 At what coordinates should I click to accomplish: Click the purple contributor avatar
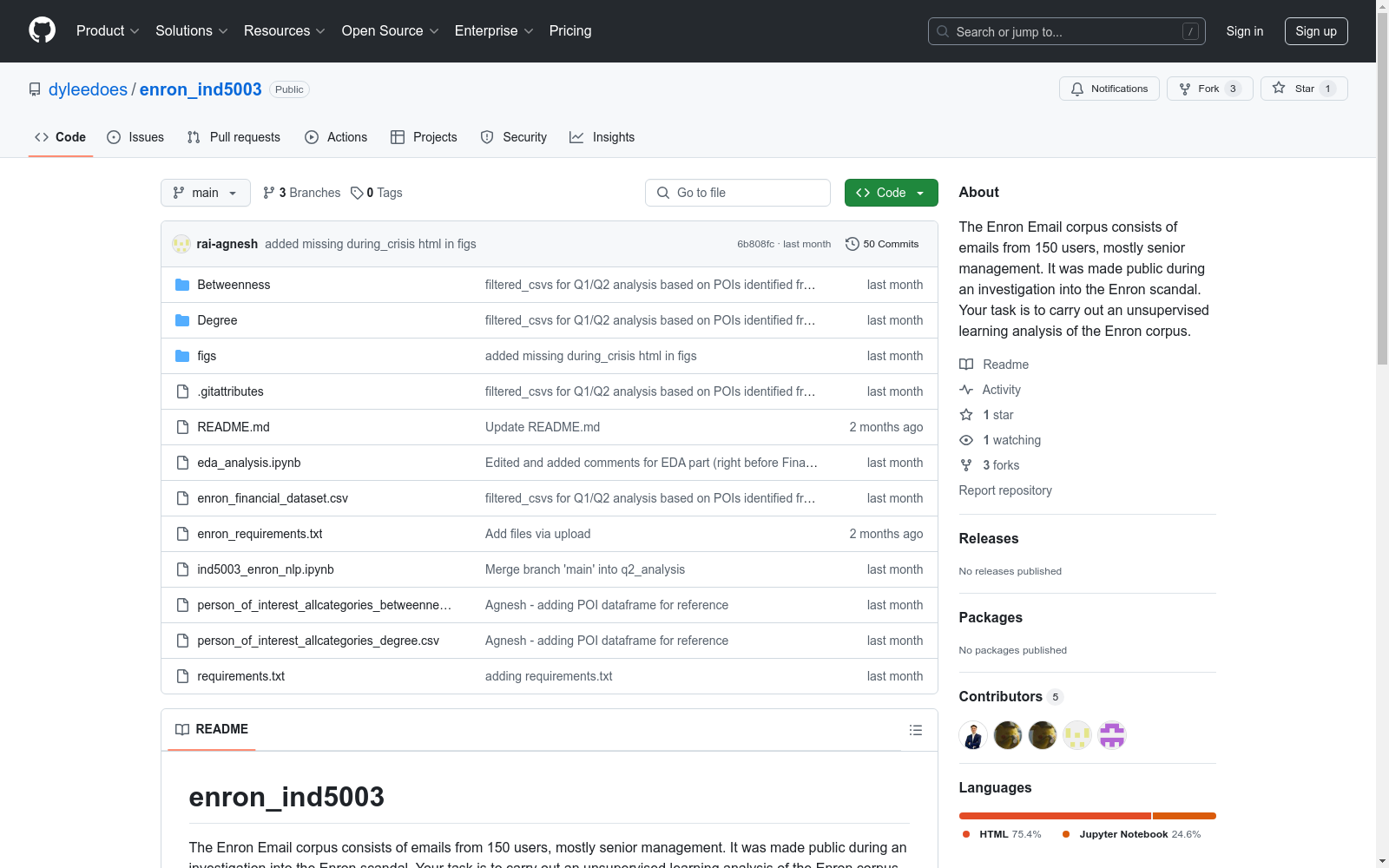click(x=1112, y=735)
